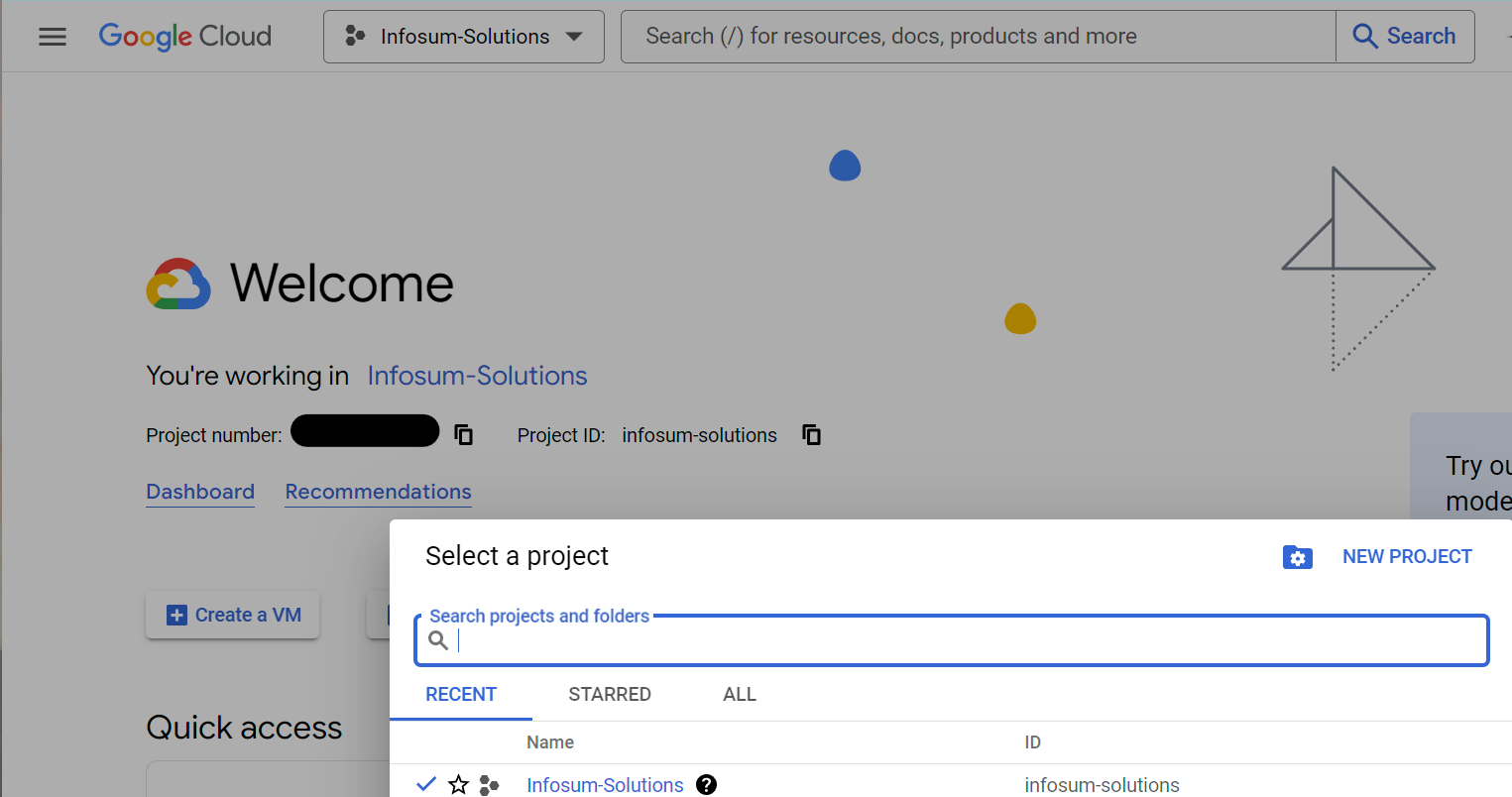1512x797 pixels.
Task: Select the RECENT tab
Action: tap(460, 694)
